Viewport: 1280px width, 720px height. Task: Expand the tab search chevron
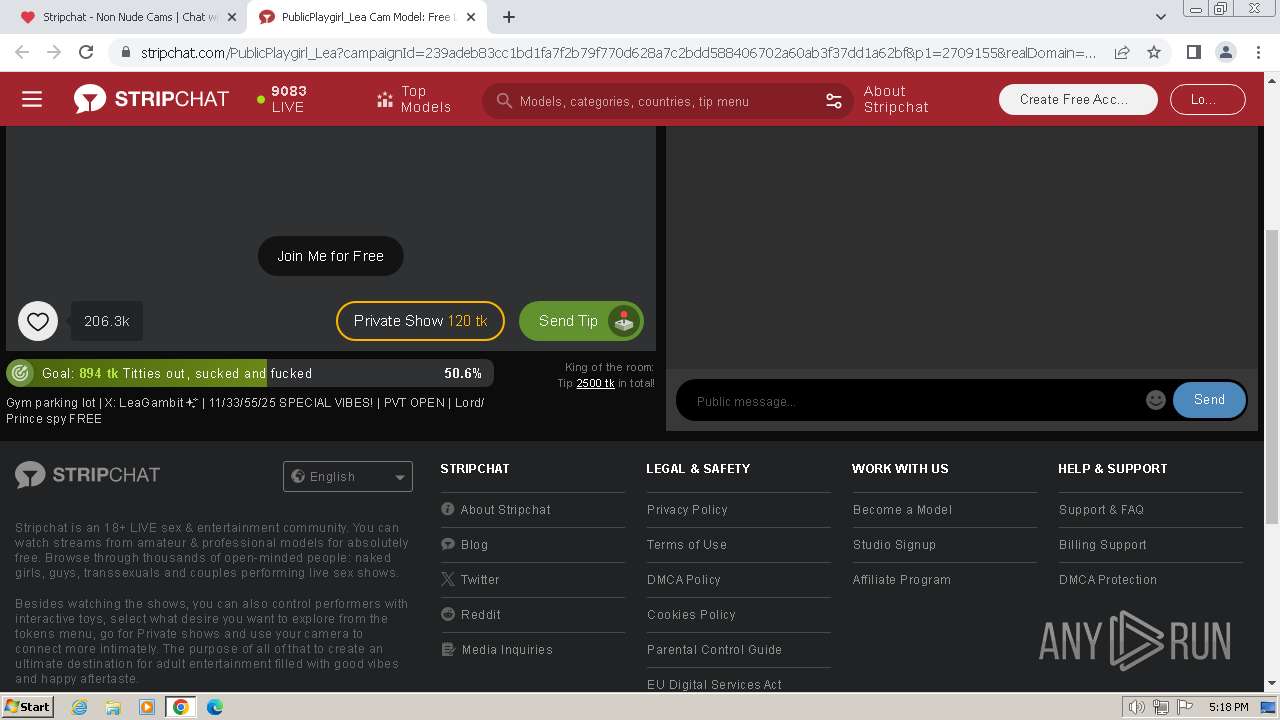click(1161, 17)
